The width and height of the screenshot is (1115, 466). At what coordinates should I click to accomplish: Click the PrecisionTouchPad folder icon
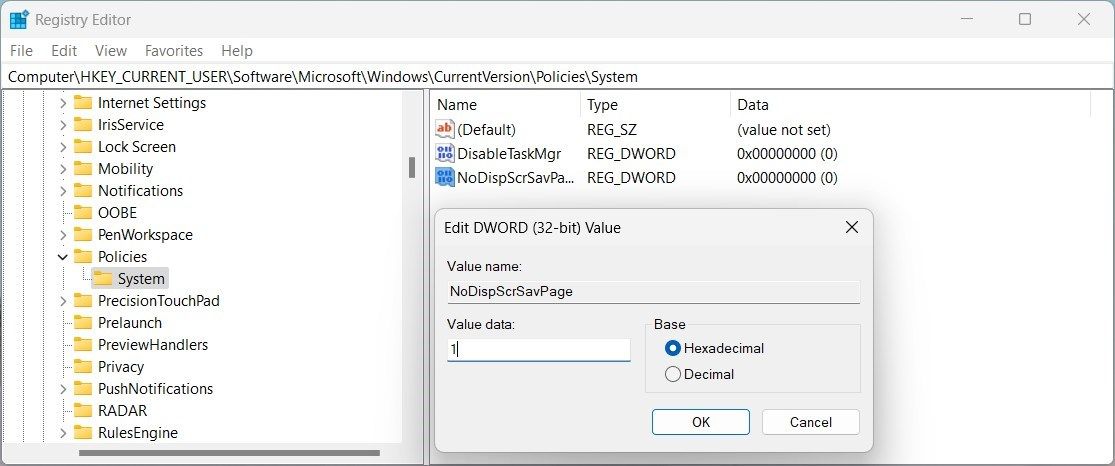click(83, 301)
